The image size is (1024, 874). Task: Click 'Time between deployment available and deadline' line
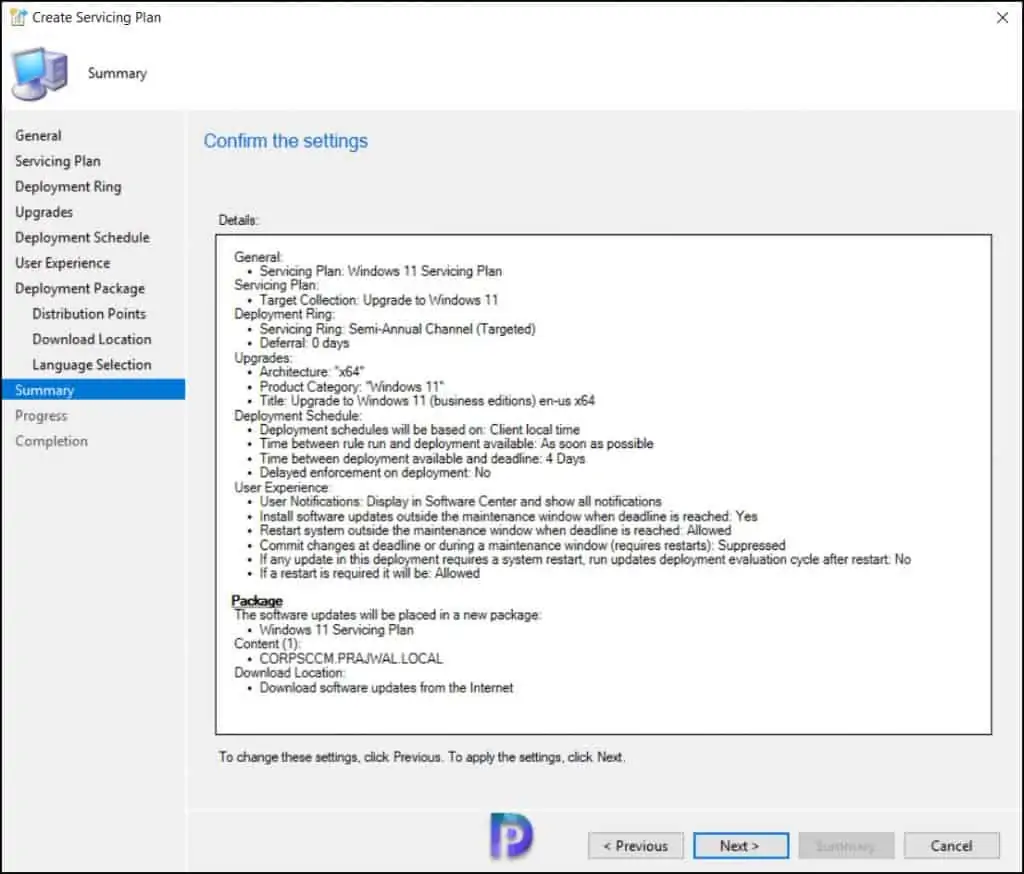[422, 458]
